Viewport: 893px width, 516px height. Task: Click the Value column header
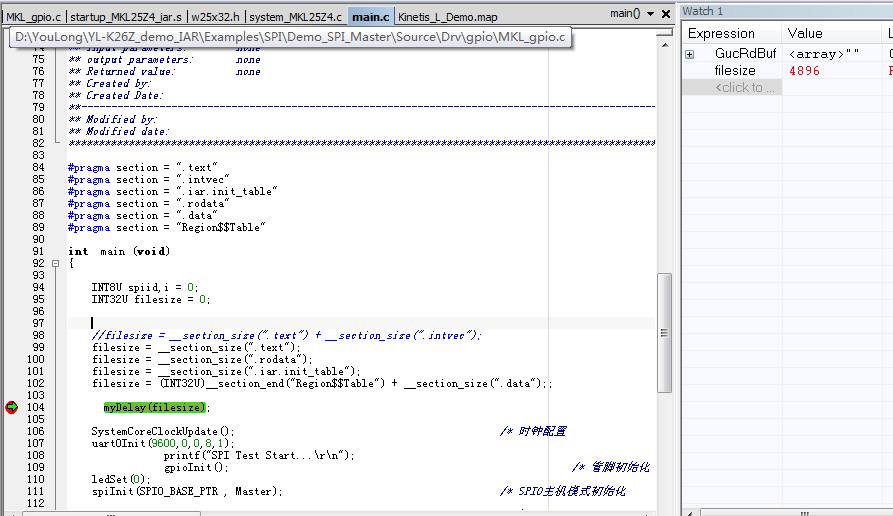pos(805,34)
